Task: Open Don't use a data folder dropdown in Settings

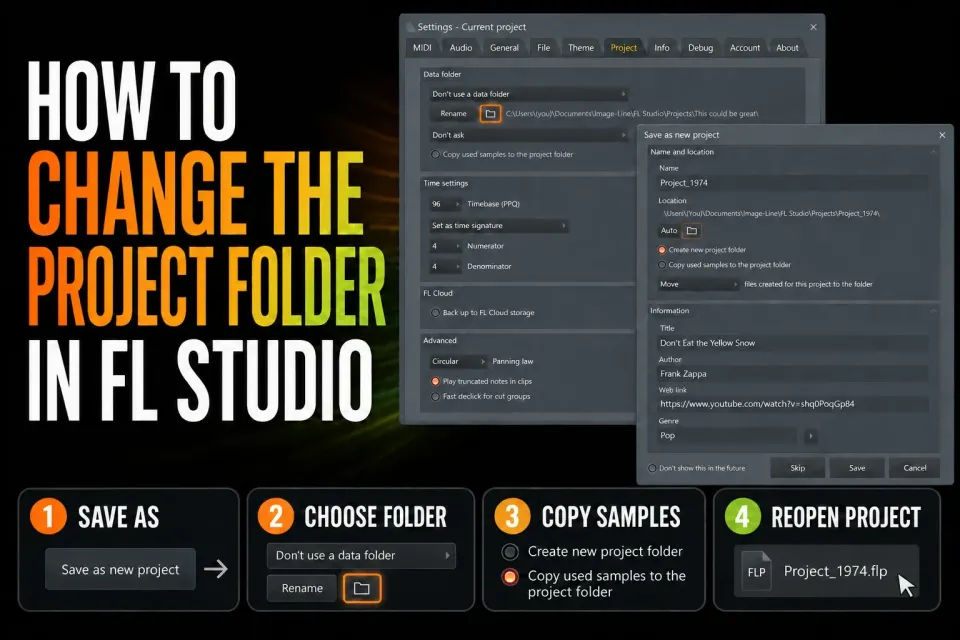Action: click(529, 94)
